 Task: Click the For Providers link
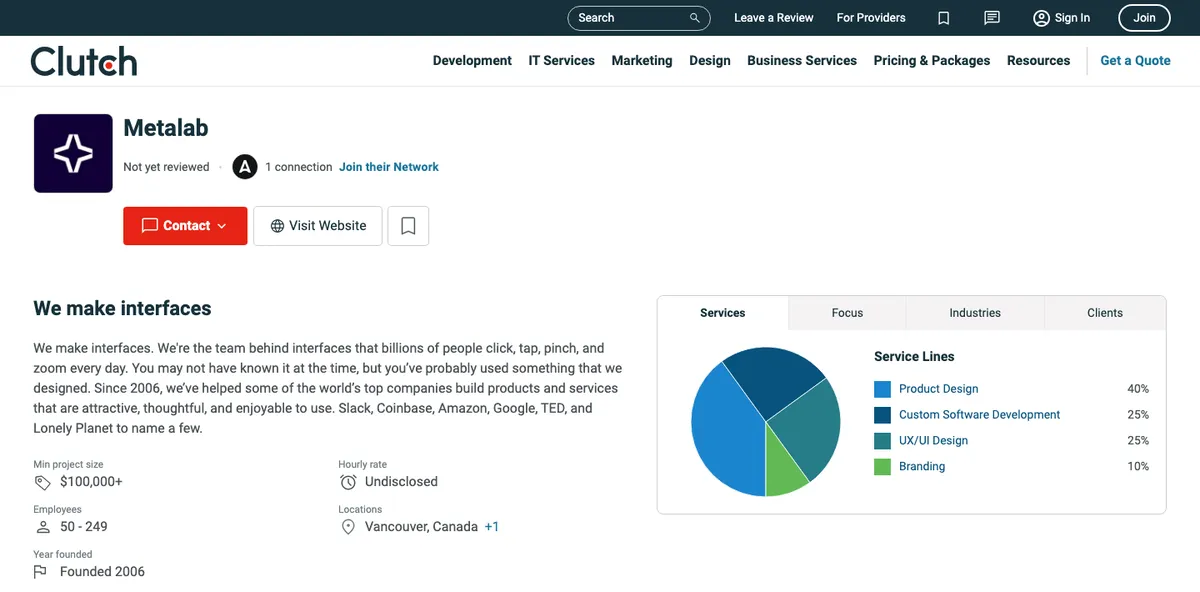871,18
